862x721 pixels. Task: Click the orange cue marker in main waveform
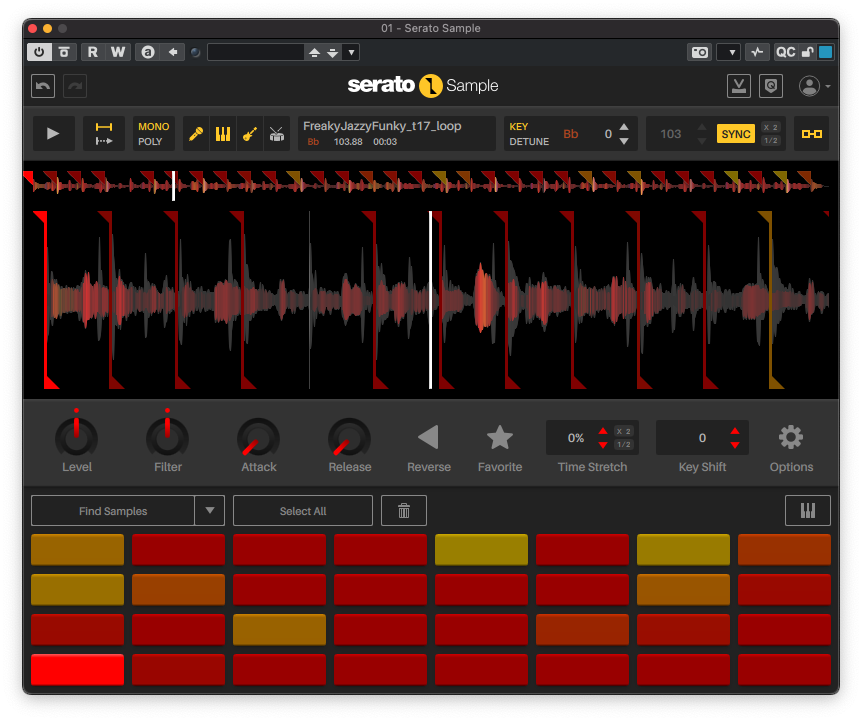(770, 300)
